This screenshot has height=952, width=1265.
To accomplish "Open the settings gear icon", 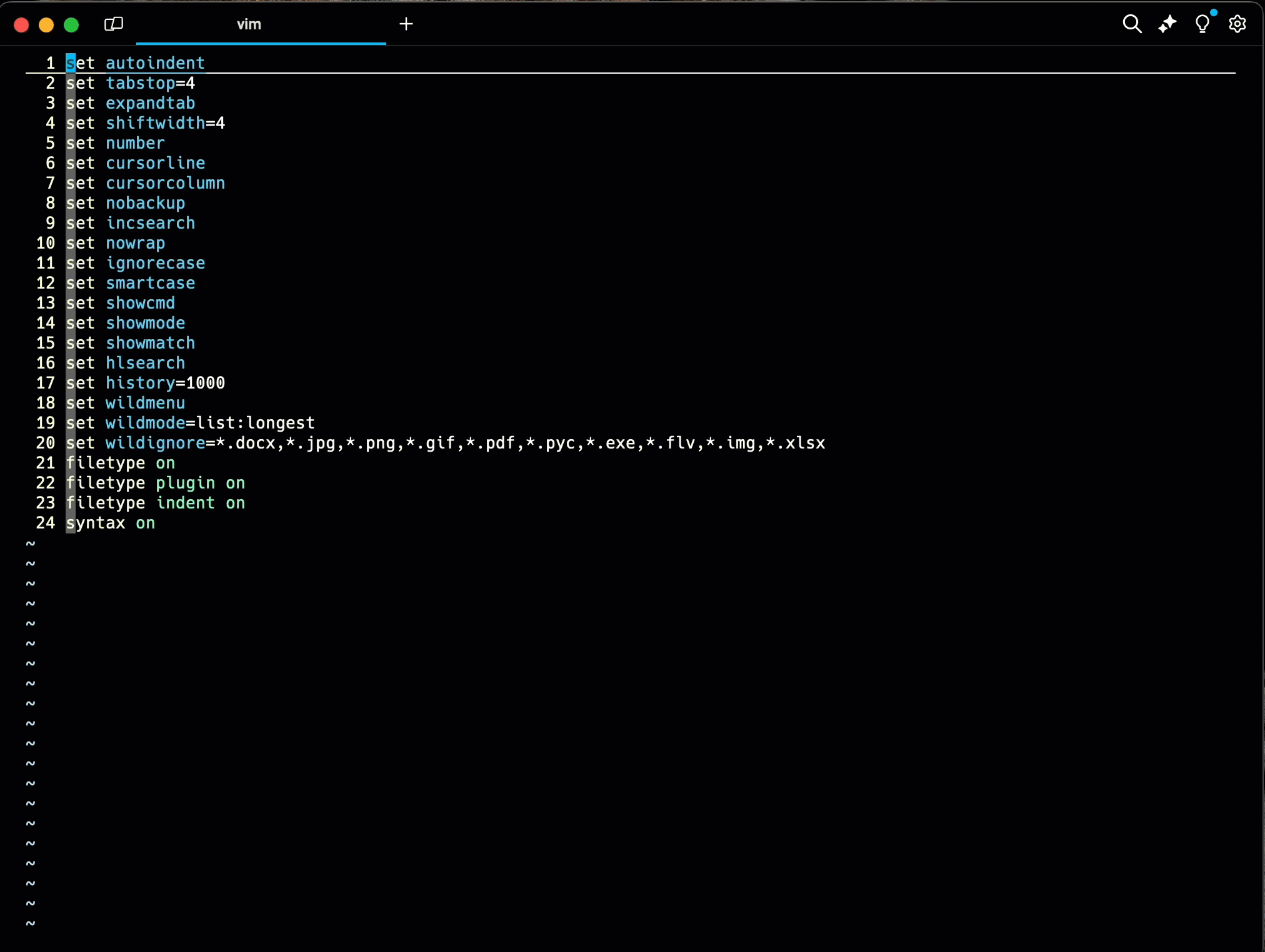I will (x=1237, y=24).
